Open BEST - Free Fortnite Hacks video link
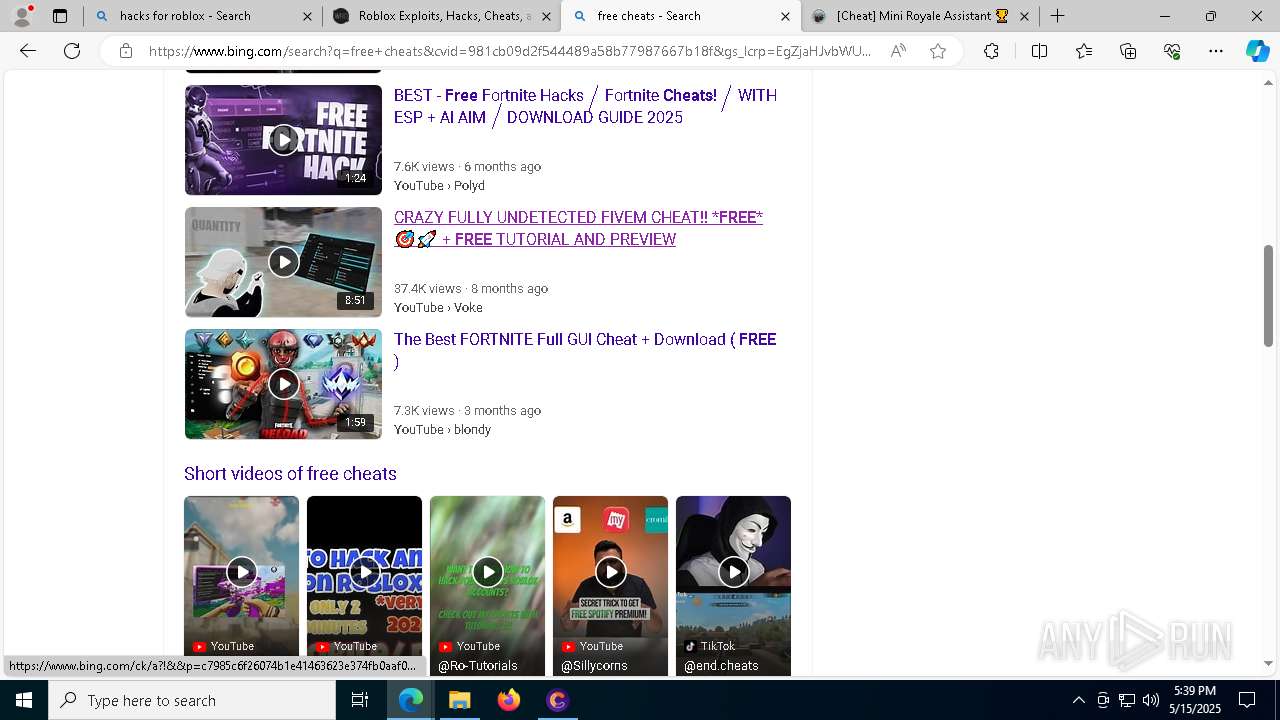The image size is (1280, 720). 585,106
